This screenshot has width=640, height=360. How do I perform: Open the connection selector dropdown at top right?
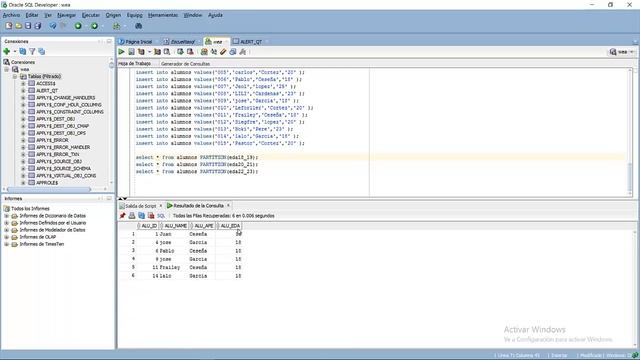622,52
